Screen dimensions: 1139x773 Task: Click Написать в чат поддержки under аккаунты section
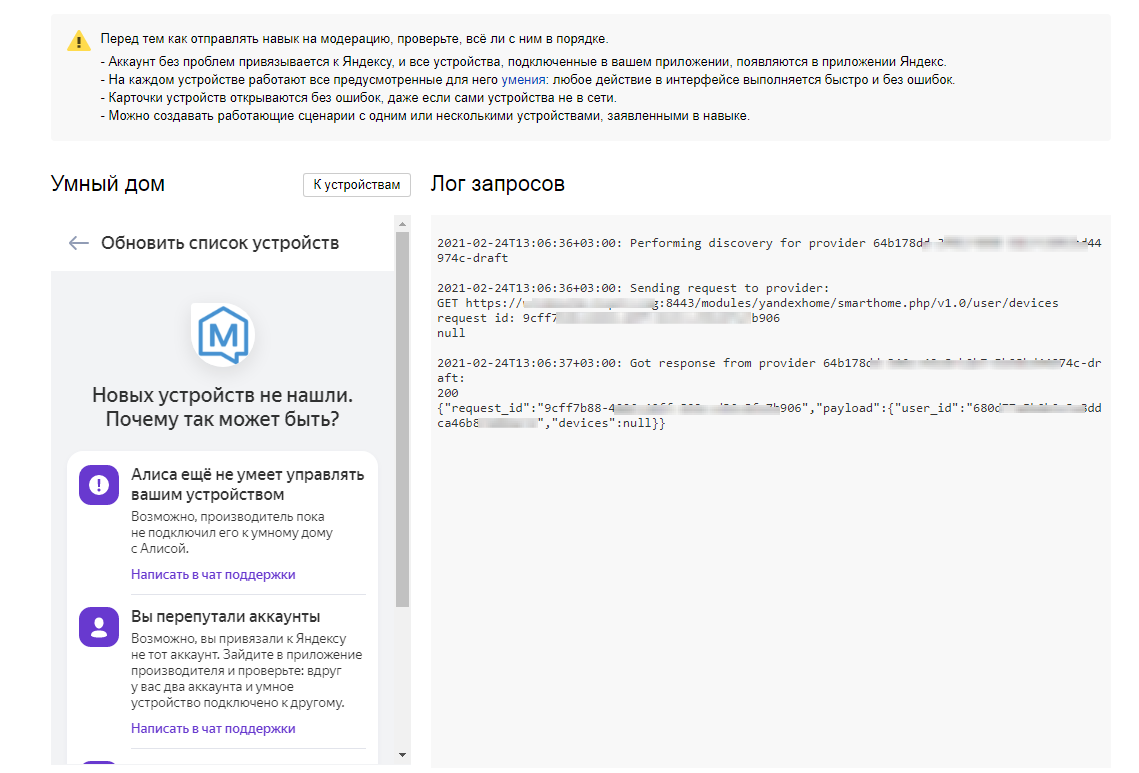(213, 729)
